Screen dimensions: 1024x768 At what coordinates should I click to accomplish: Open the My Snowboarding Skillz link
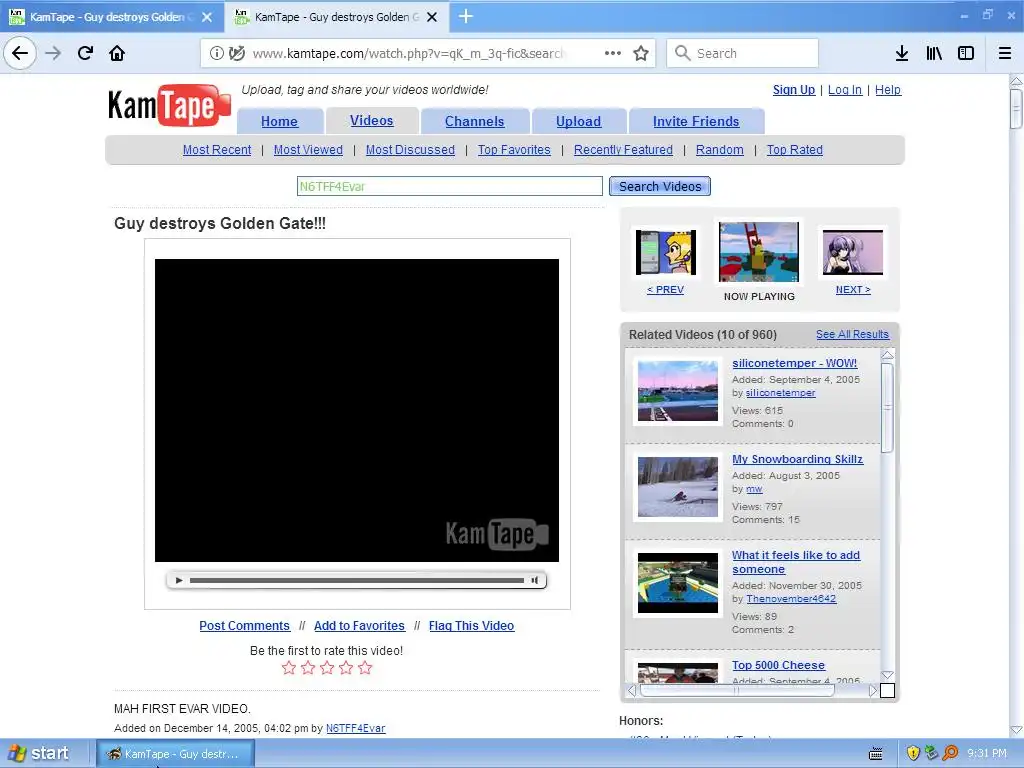click(797, 459)
